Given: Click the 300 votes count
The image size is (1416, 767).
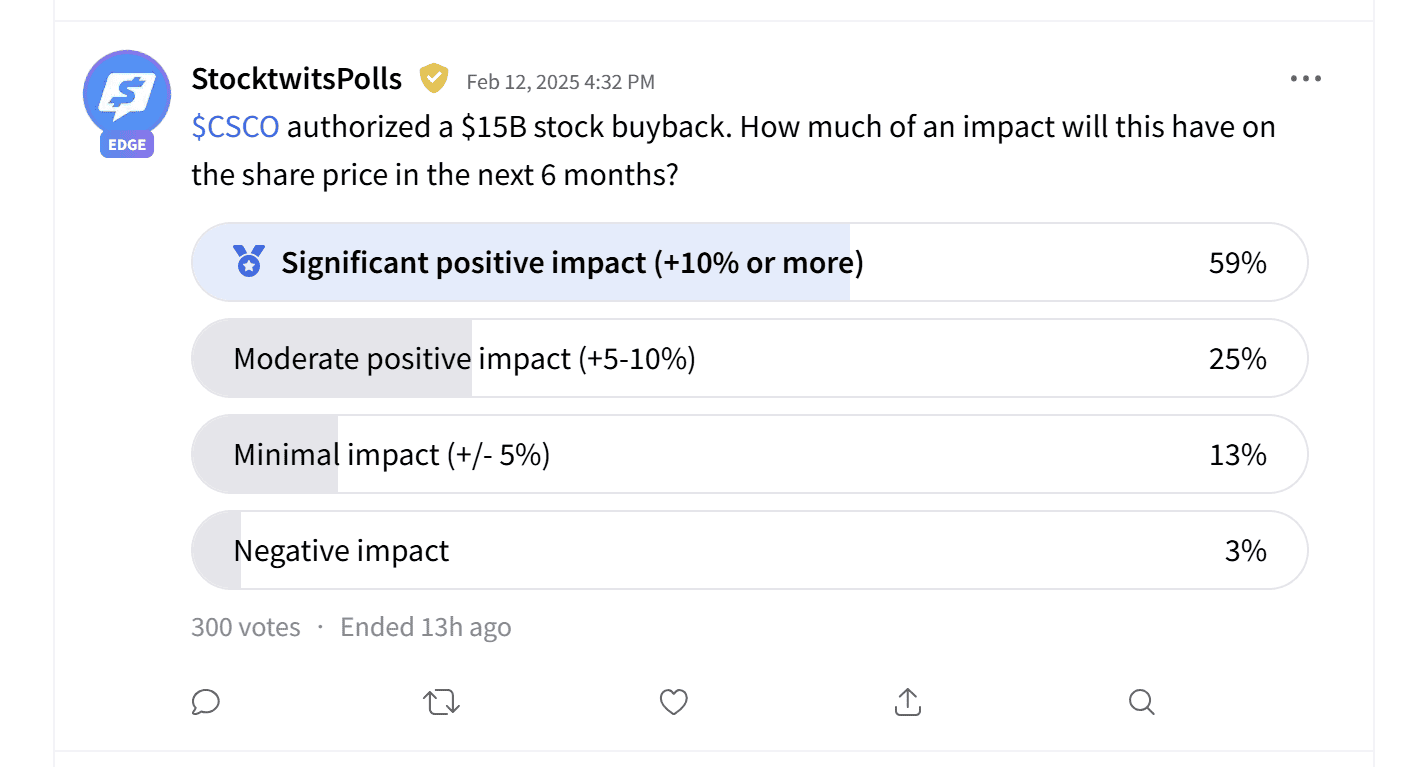Looking at the screenshot, I should tap(246, 627).
